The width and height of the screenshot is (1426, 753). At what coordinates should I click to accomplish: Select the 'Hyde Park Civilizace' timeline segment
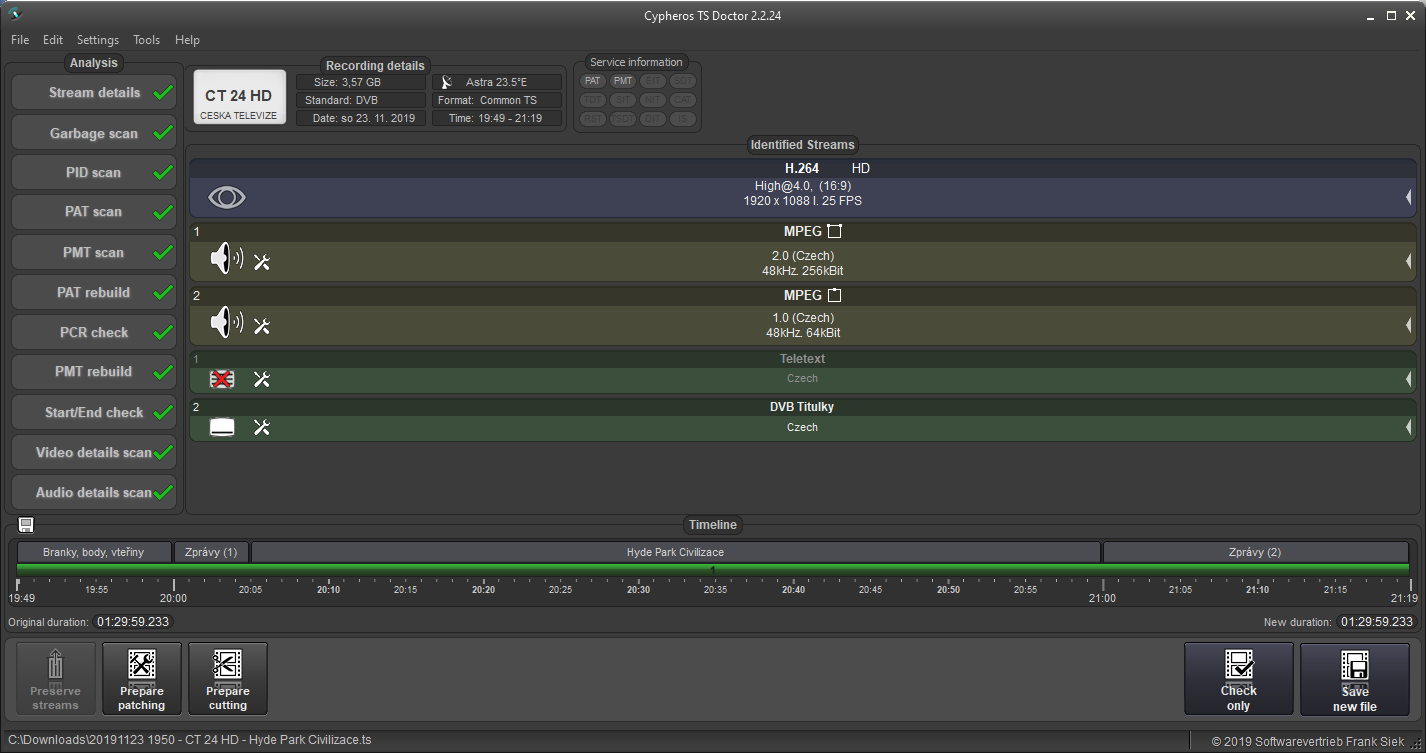point(675,552)
